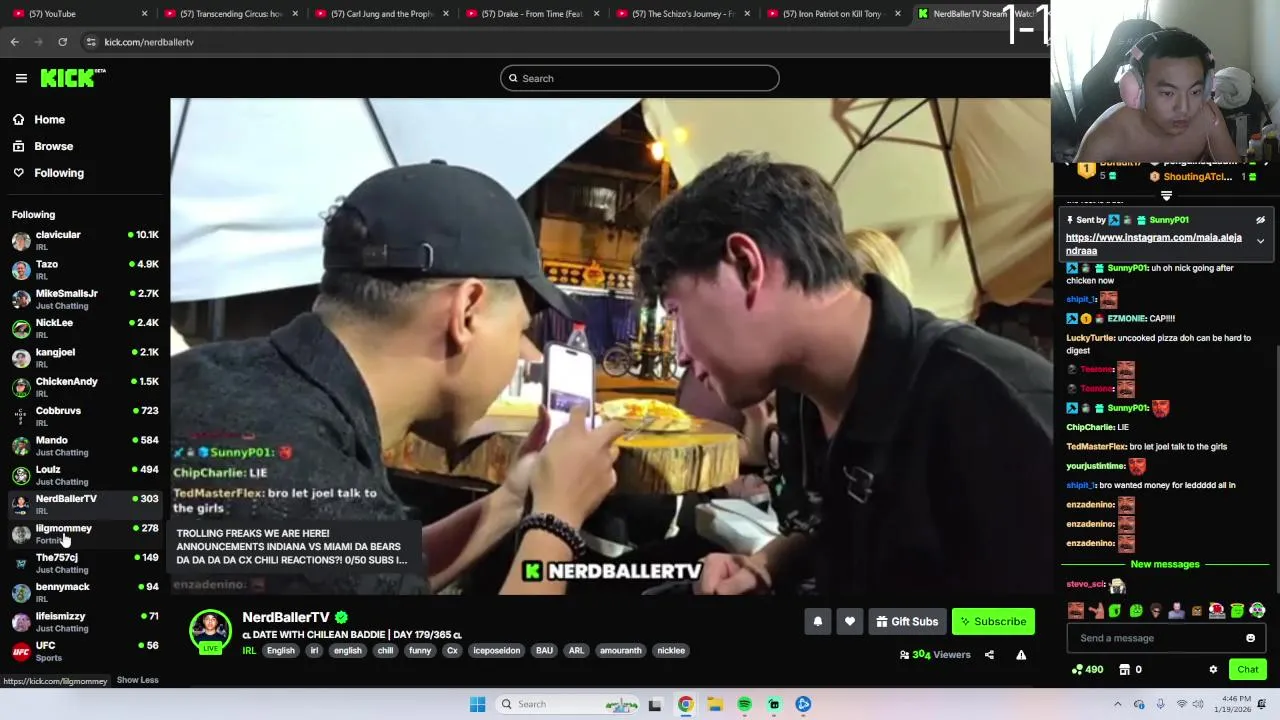This screenshot has width=1280, height=720.
Task: Open the Kick hamburger menu
Action: pyautogui.click(x=21, y=78)
